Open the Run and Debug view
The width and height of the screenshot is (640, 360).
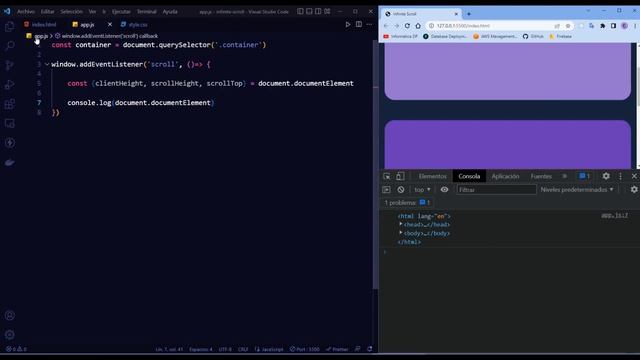tap(9, 84)
